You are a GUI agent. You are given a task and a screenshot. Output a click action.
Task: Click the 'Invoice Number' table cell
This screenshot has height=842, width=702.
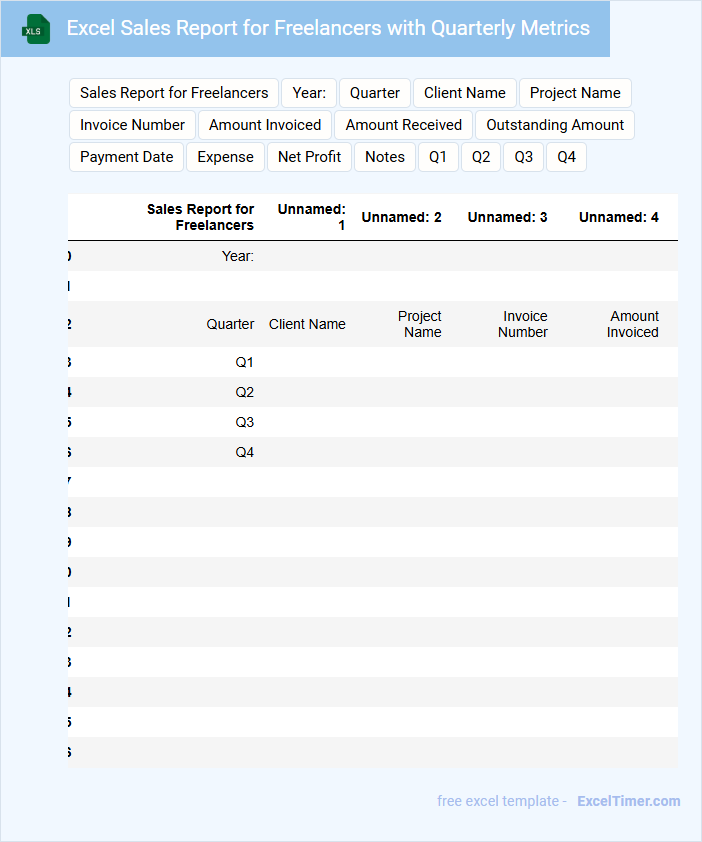[523, 324]
